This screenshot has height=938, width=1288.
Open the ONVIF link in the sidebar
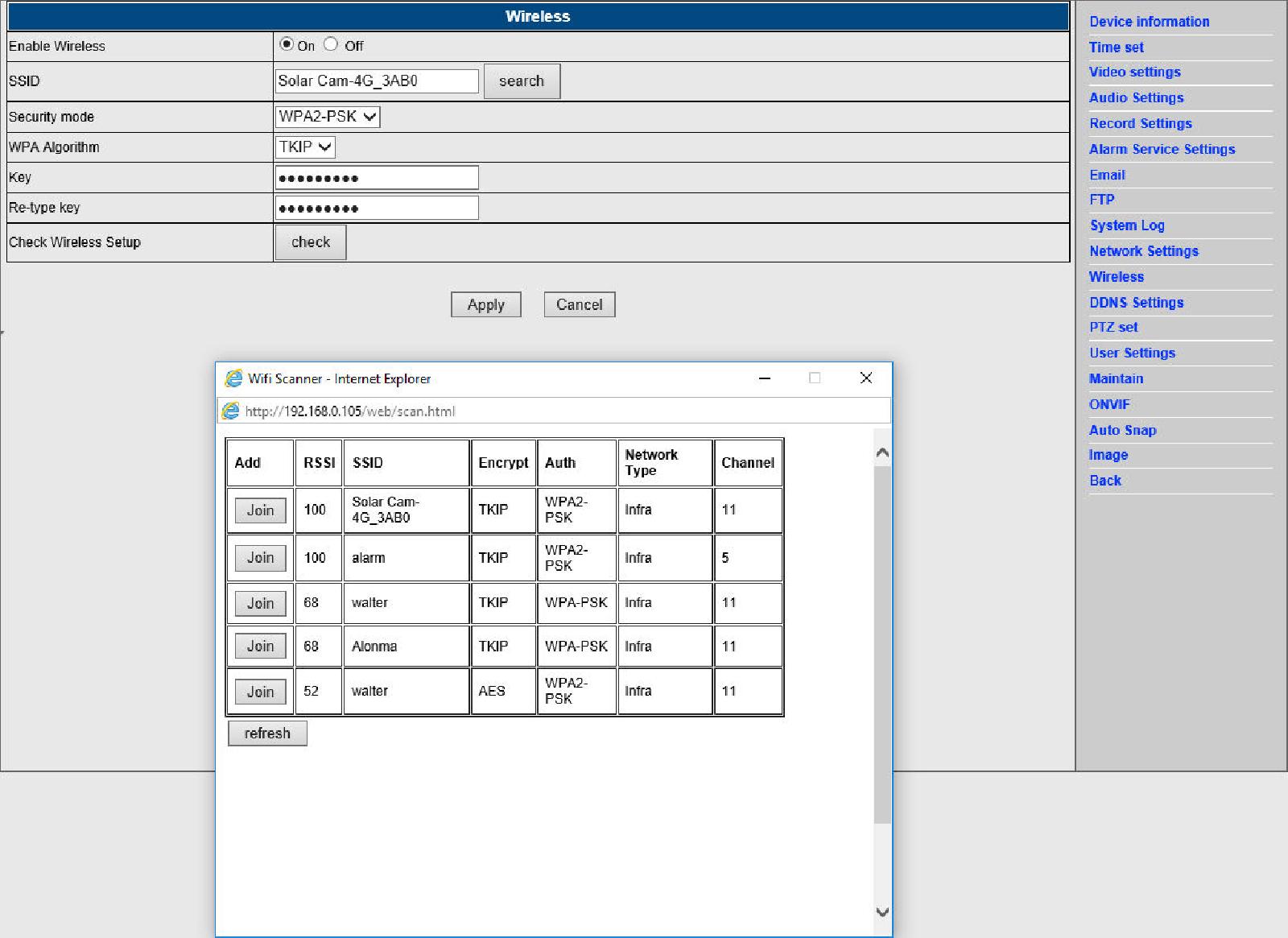[x=1109, y=404]
